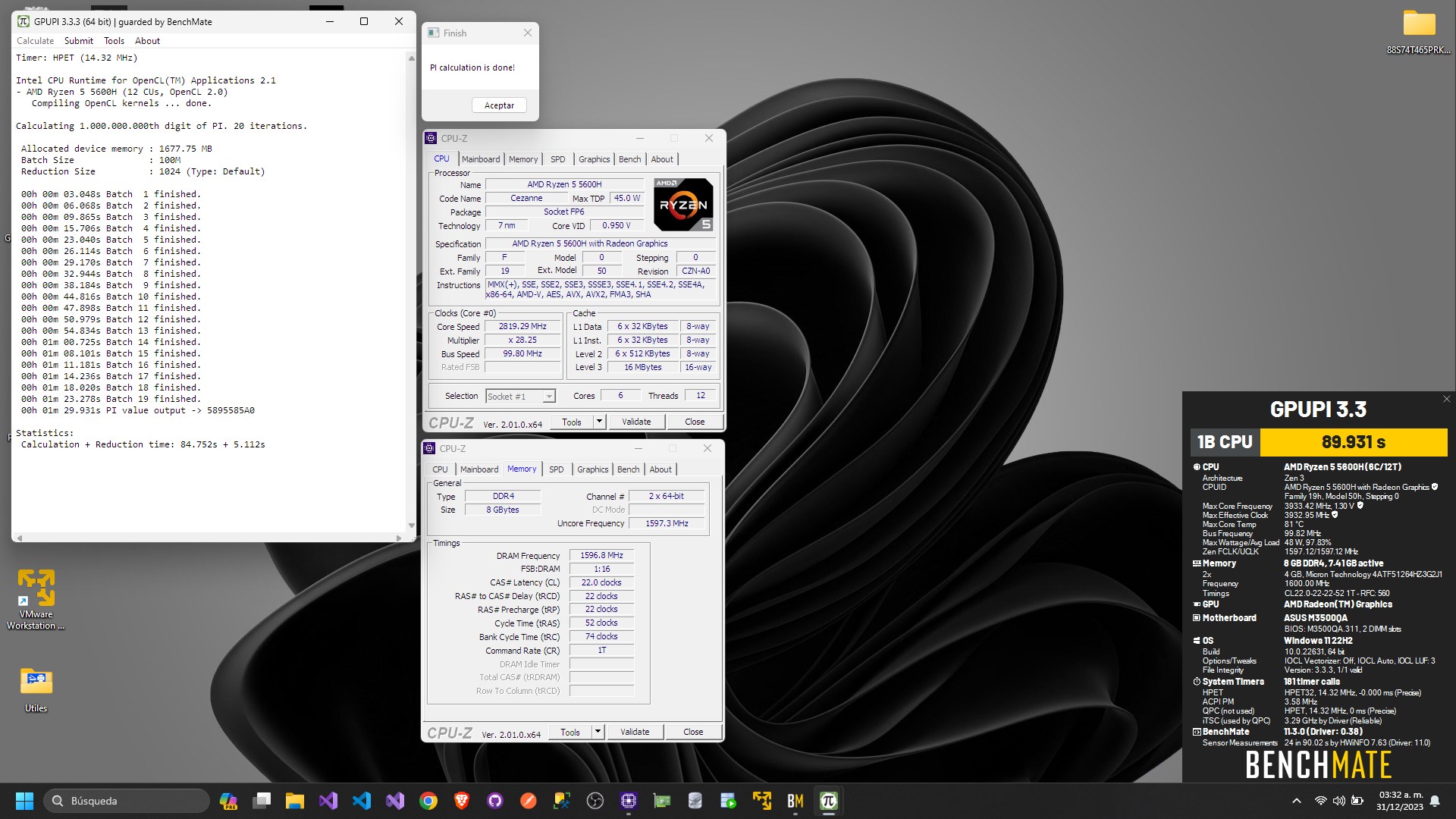This screenshot has width=1456, height=819.
Task: Open the Wi-Fi network tray icon
Action: tap(1320, 801)
